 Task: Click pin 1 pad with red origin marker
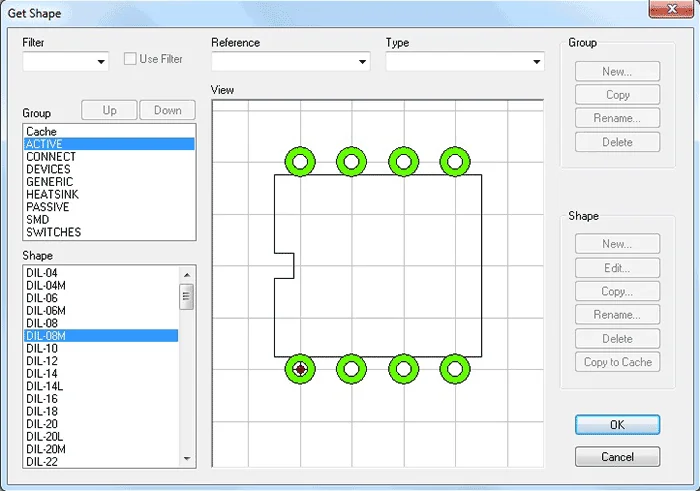pyautogui.click(x=300, y=369)
